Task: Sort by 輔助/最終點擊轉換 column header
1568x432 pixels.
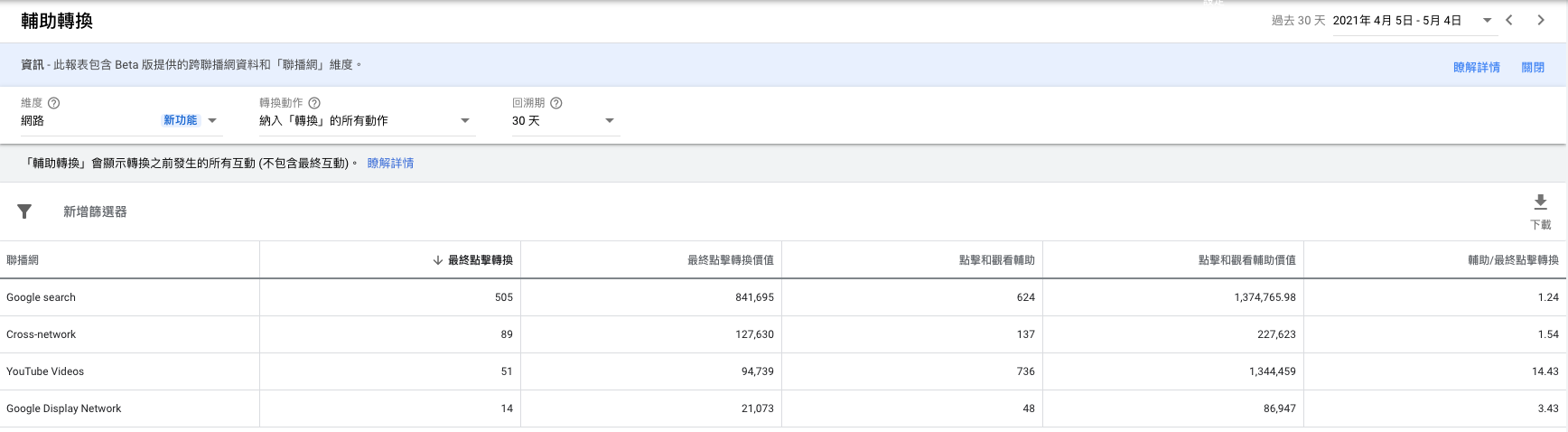Action: [x=1513, y=260]
